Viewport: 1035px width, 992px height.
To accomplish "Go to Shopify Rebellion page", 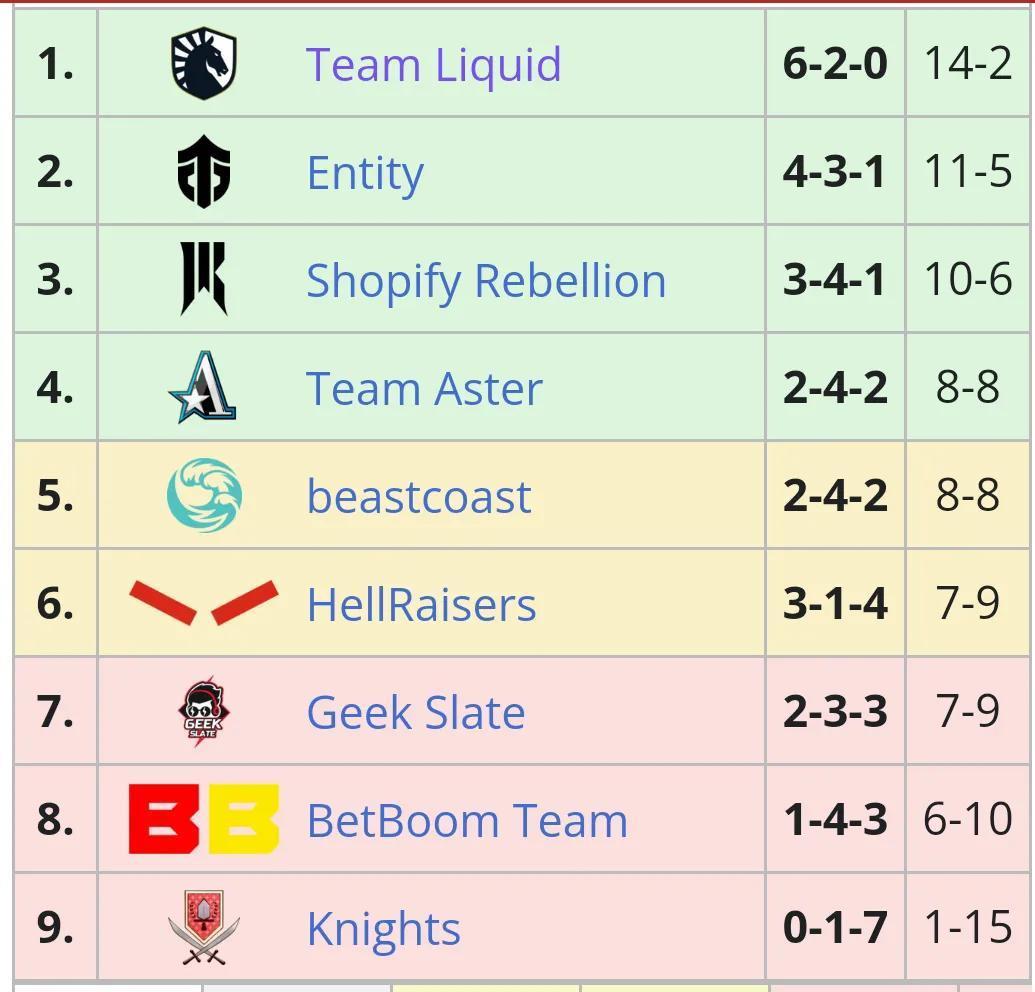I will pyautogui.click(x=486, y=281).
